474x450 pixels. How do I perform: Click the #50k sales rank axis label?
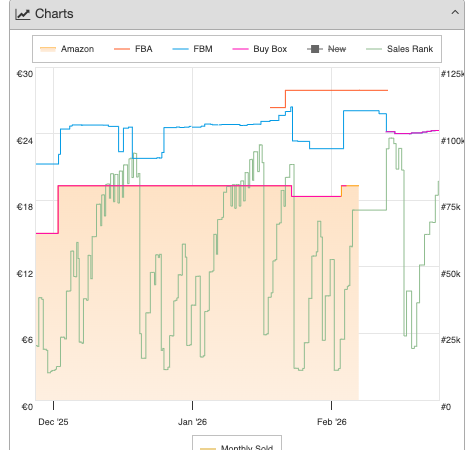451,274
